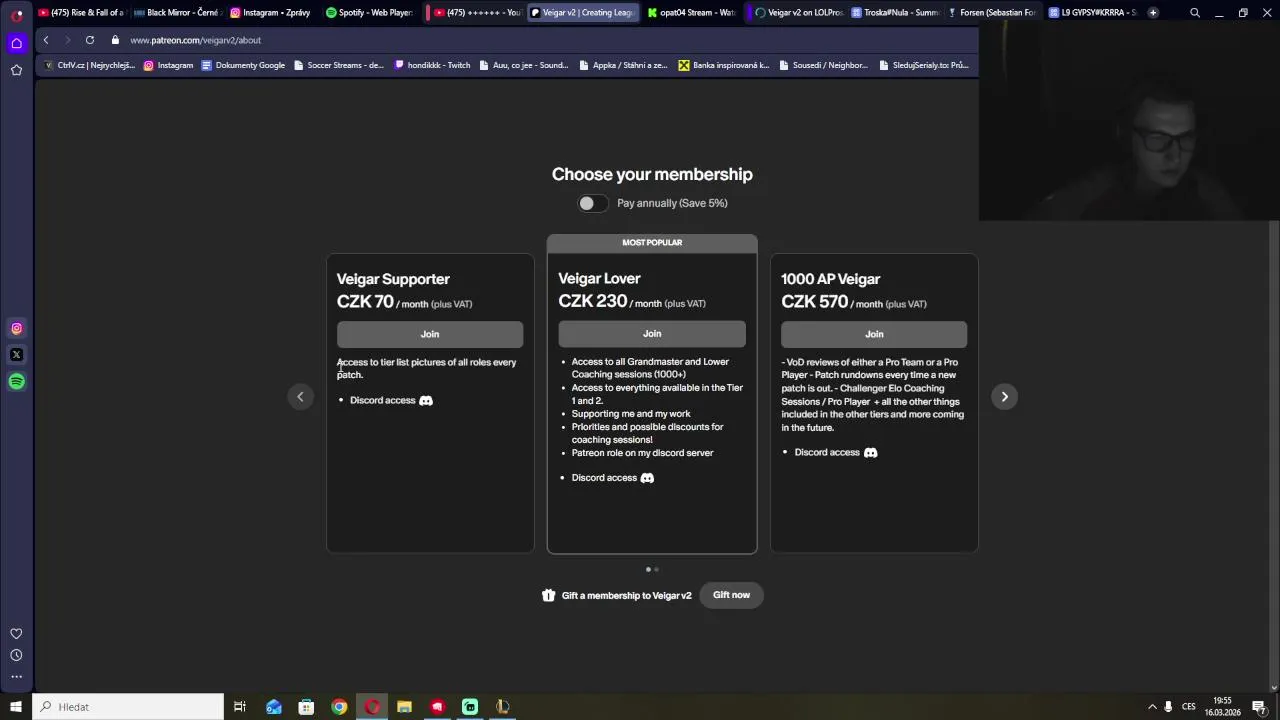Click Discord icon in Veigar Lover card

647,478
